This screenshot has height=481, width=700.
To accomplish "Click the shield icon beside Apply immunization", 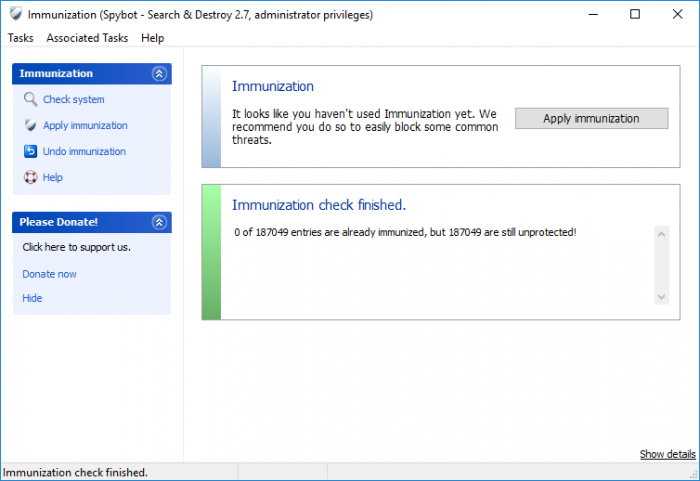I will point(30,125).
